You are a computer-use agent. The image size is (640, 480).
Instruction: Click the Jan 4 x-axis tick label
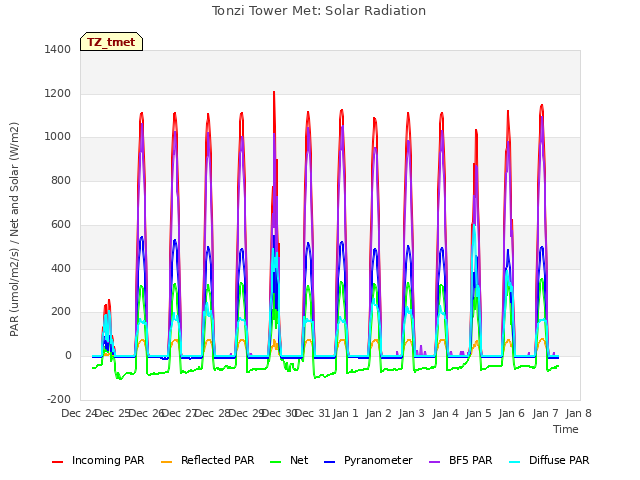(445, 413)
